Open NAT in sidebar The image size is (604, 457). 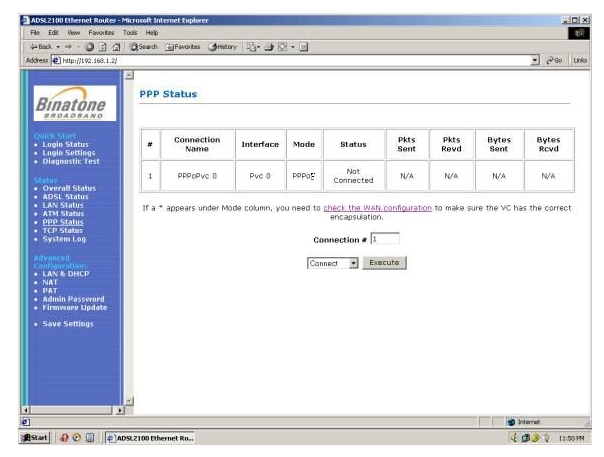(x=50, y=282)
